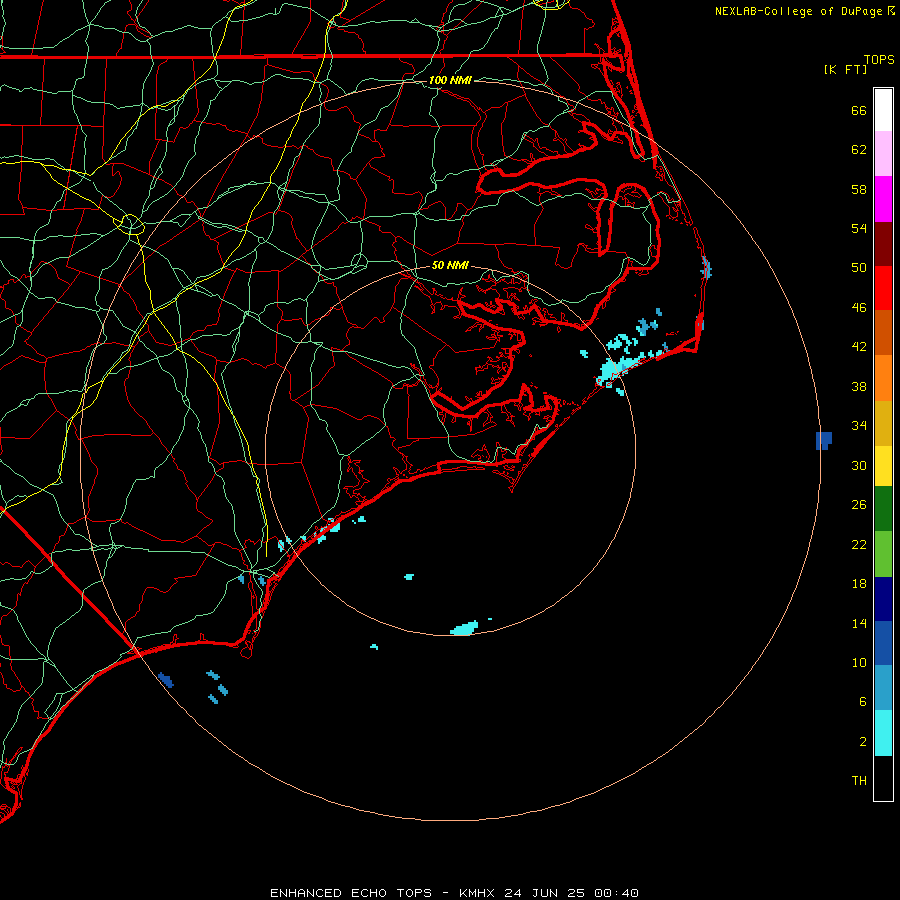Viewport: 900px width, 900px height.
Task: Pick the light green legend swatch
Action: [x=883, y=553]
